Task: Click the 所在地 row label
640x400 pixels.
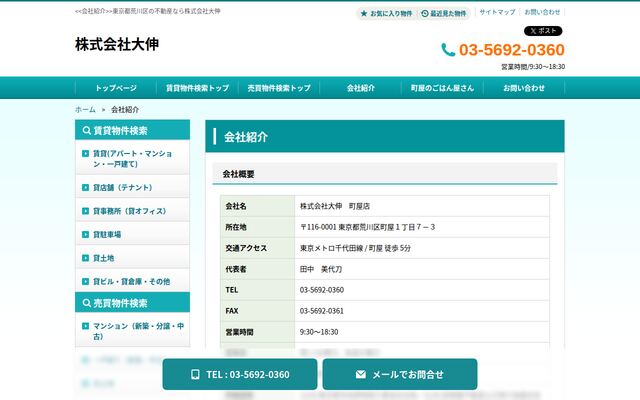Action: [x=236, y=227]
